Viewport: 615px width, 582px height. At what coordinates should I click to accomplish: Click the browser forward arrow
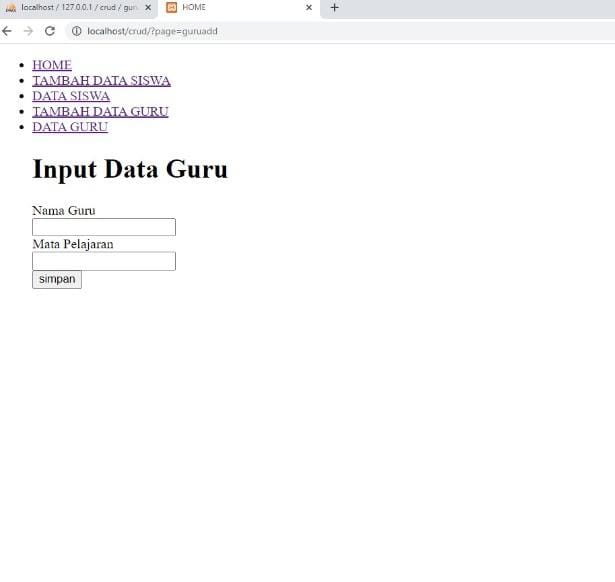28,31
